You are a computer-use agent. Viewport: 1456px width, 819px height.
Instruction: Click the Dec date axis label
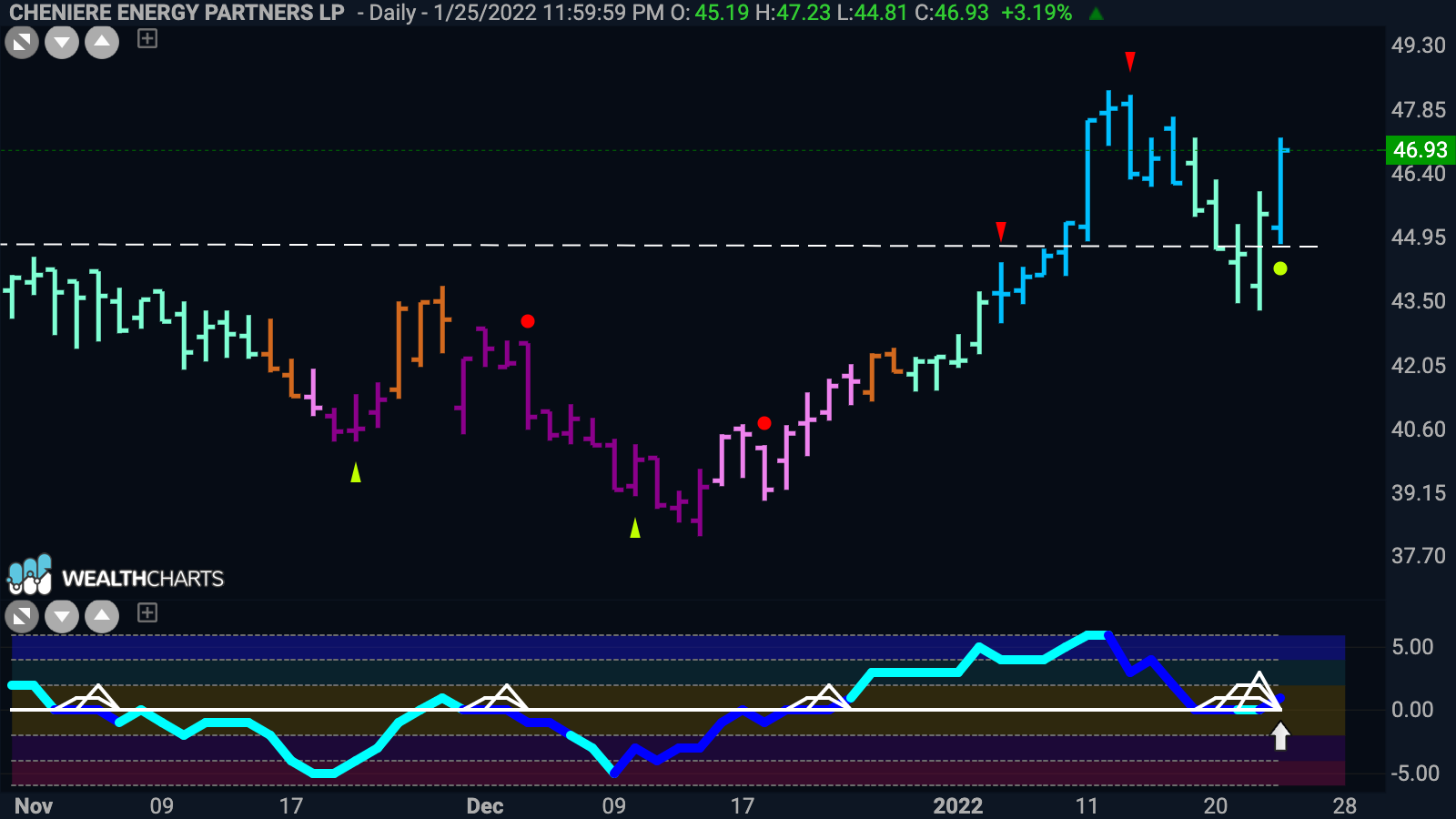[x=485, y=805]
